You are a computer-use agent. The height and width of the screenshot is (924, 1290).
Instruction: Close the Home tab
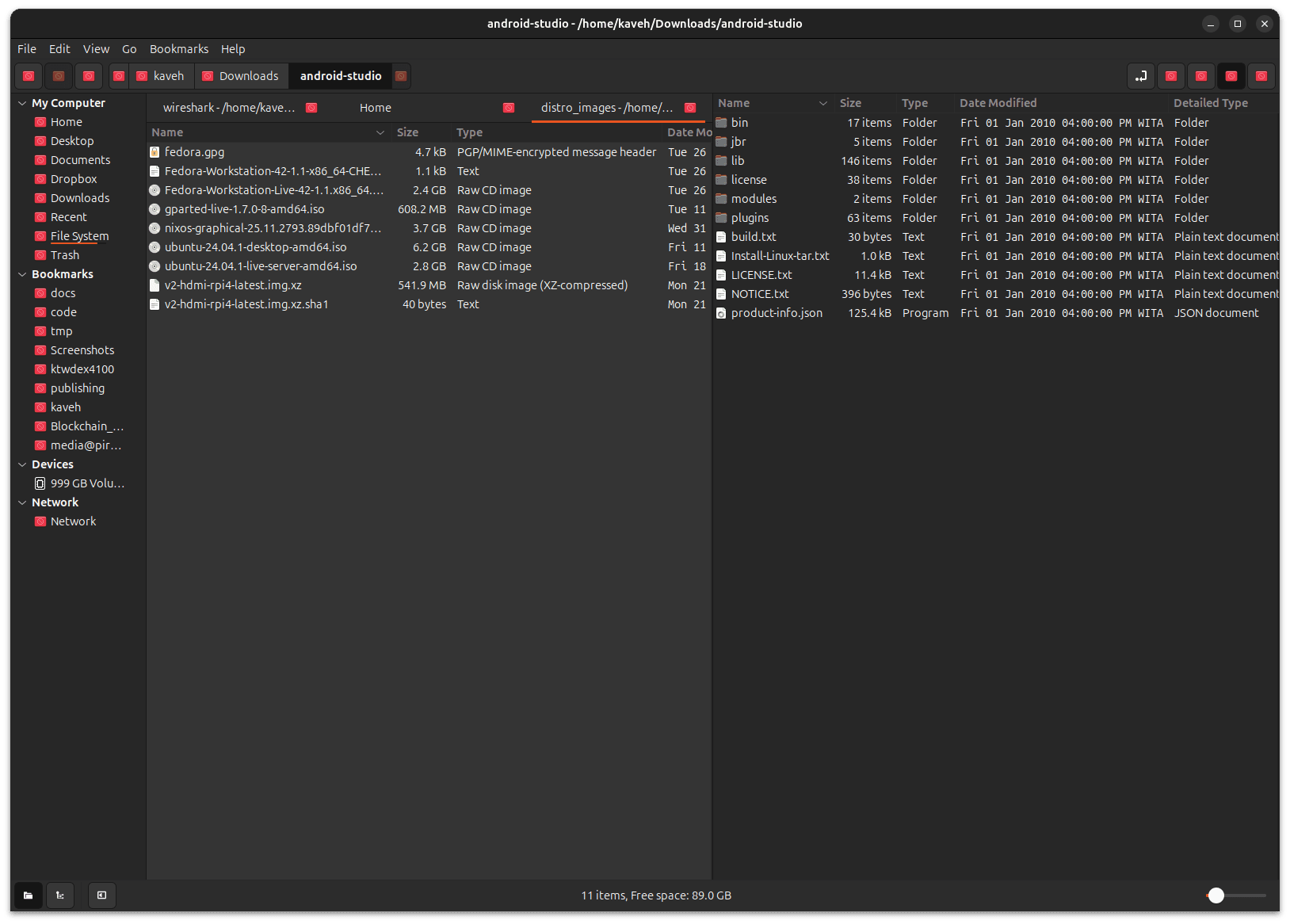tap(509, 108)
